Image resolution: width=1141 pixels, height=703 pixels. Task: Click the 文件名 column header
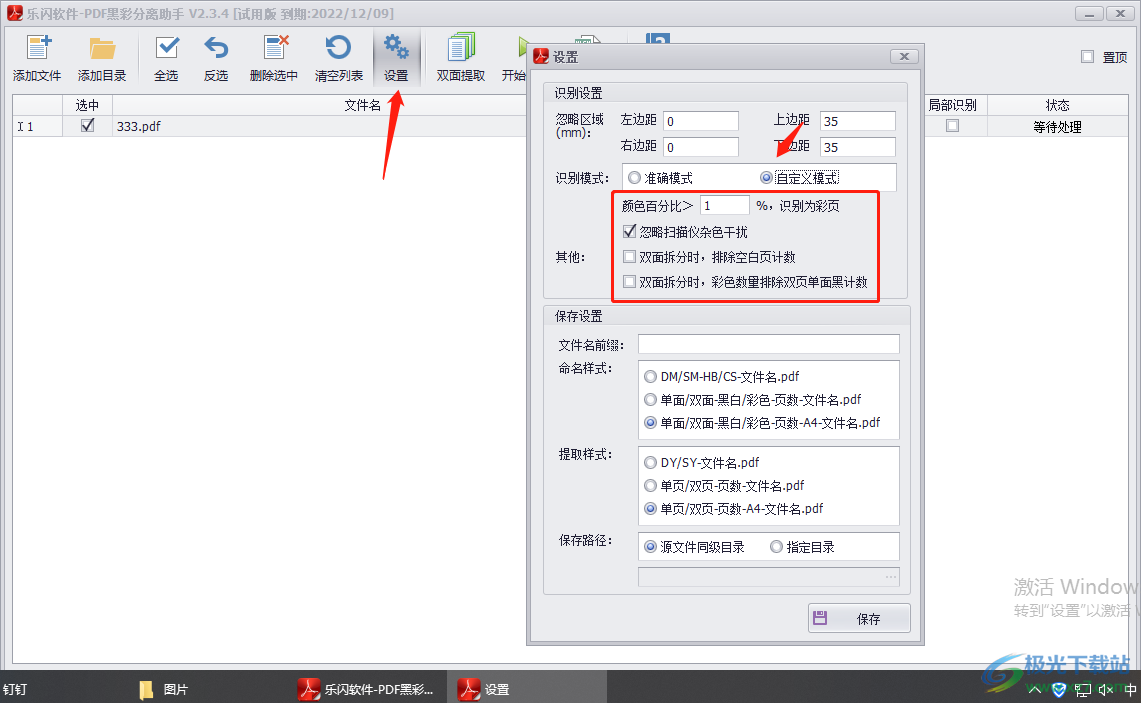click(362, 106)
